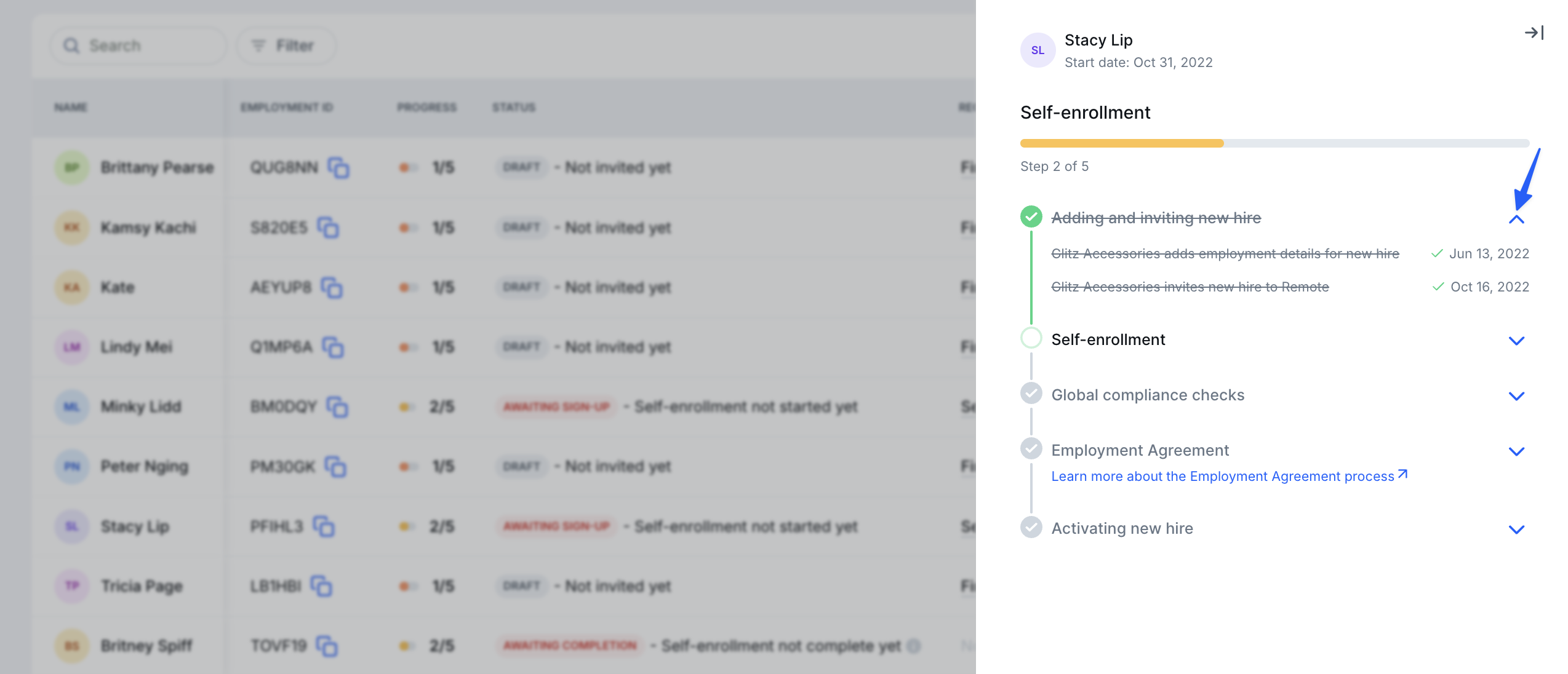Click Global compliance checks step circle
1568x674 pixels.
[1031, 394]
